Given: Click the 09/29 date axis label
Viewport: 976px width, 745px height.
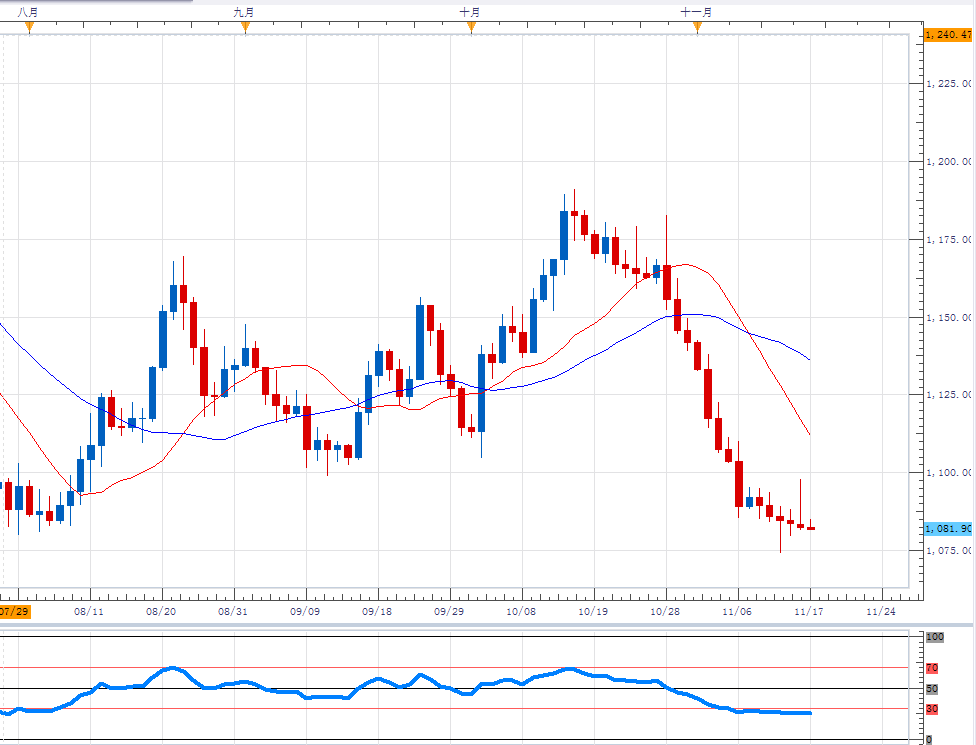Looking at the screenshot, I should coord(449,611).
